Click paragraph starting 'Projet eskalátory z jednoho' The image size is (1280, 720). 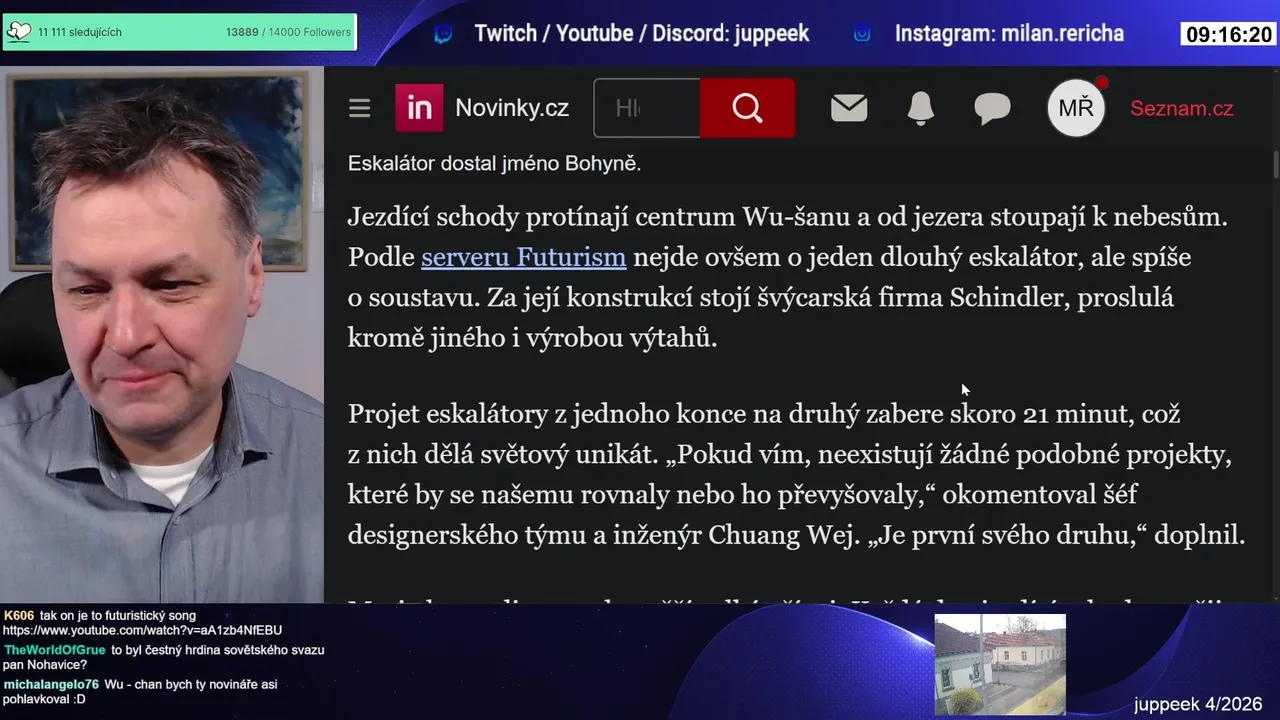(796, 475)
